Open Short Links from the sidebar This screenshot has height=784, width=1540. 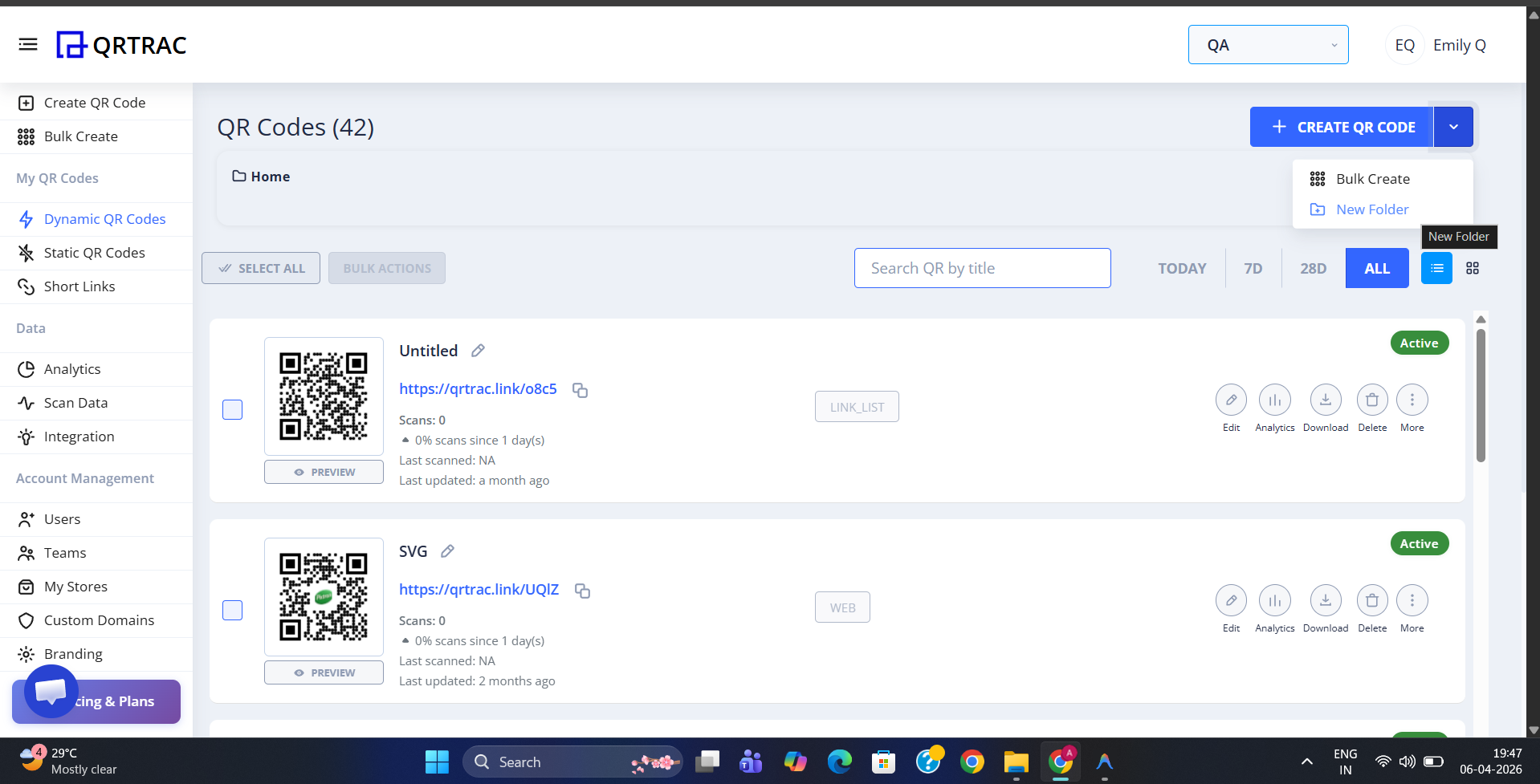[x=79, y=286]
